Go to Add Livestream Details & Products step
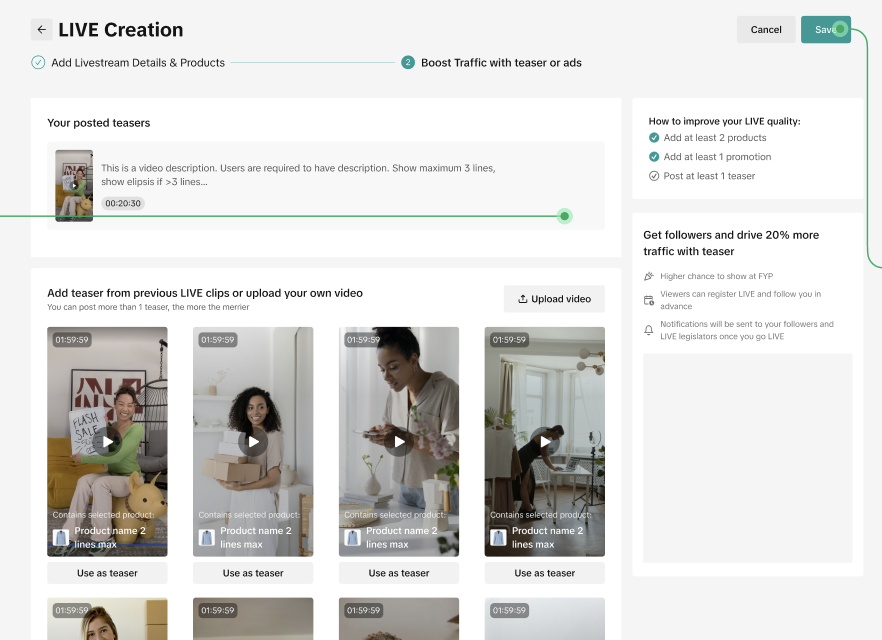This screenshot has height=640, width=882. pos(137,62)
